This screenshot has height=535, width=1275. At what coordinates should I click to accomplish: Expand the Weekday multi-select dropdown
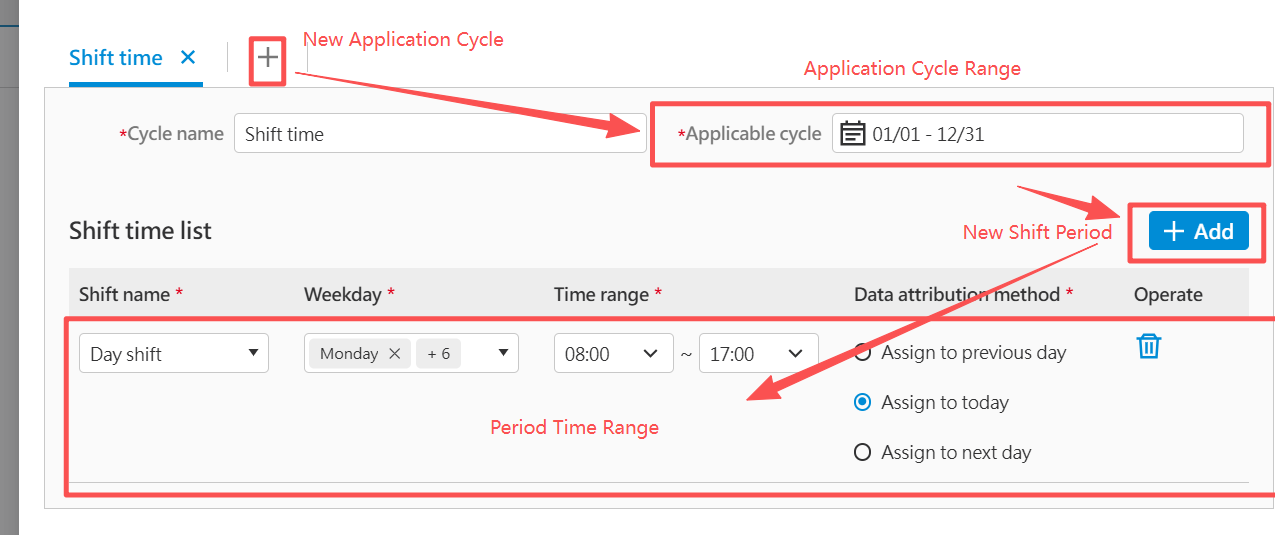click(503, 352)
